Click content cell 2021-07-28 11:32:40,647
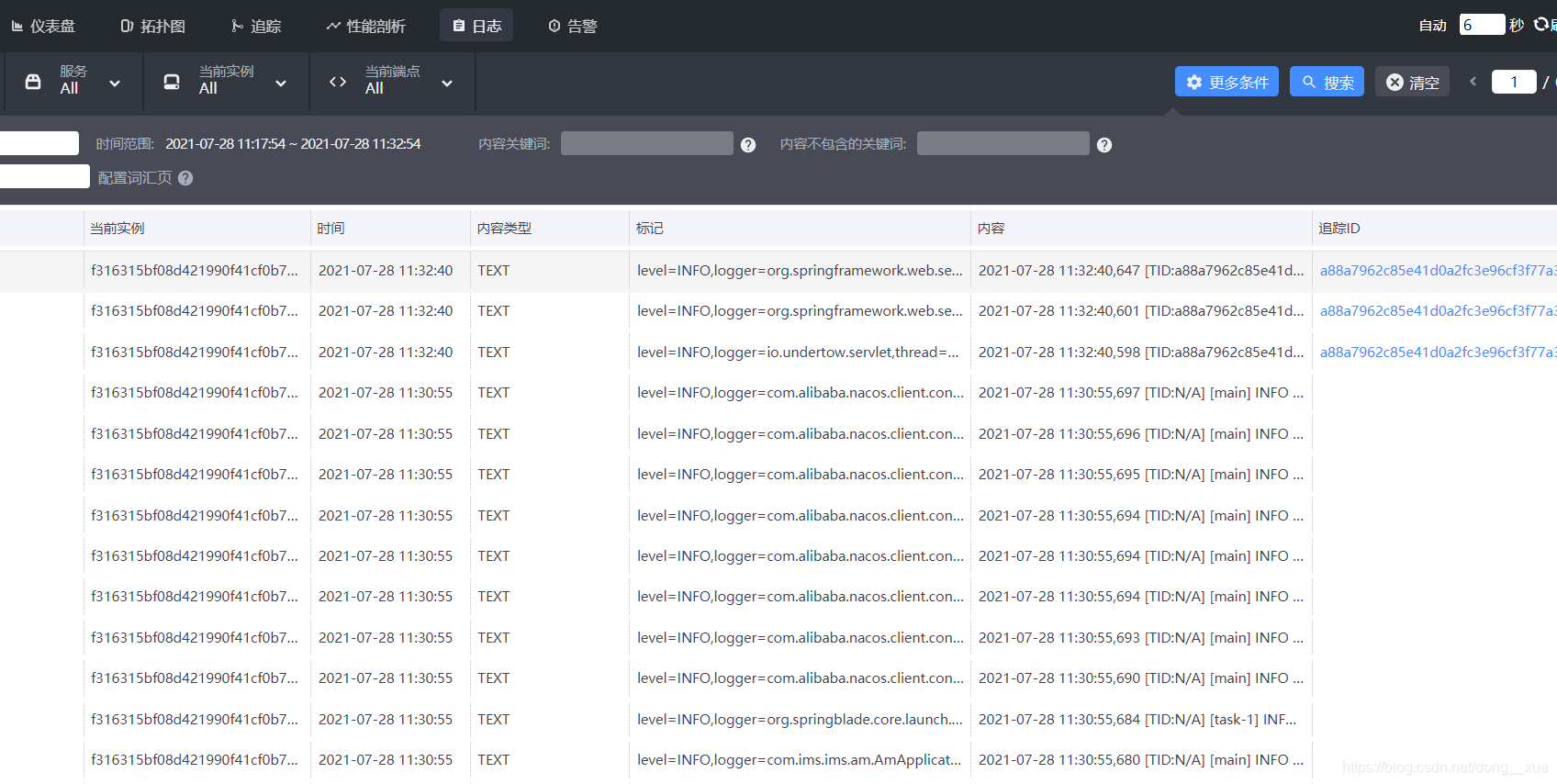Screen dimensions: 1557x784 click(x=1141, y=270)
